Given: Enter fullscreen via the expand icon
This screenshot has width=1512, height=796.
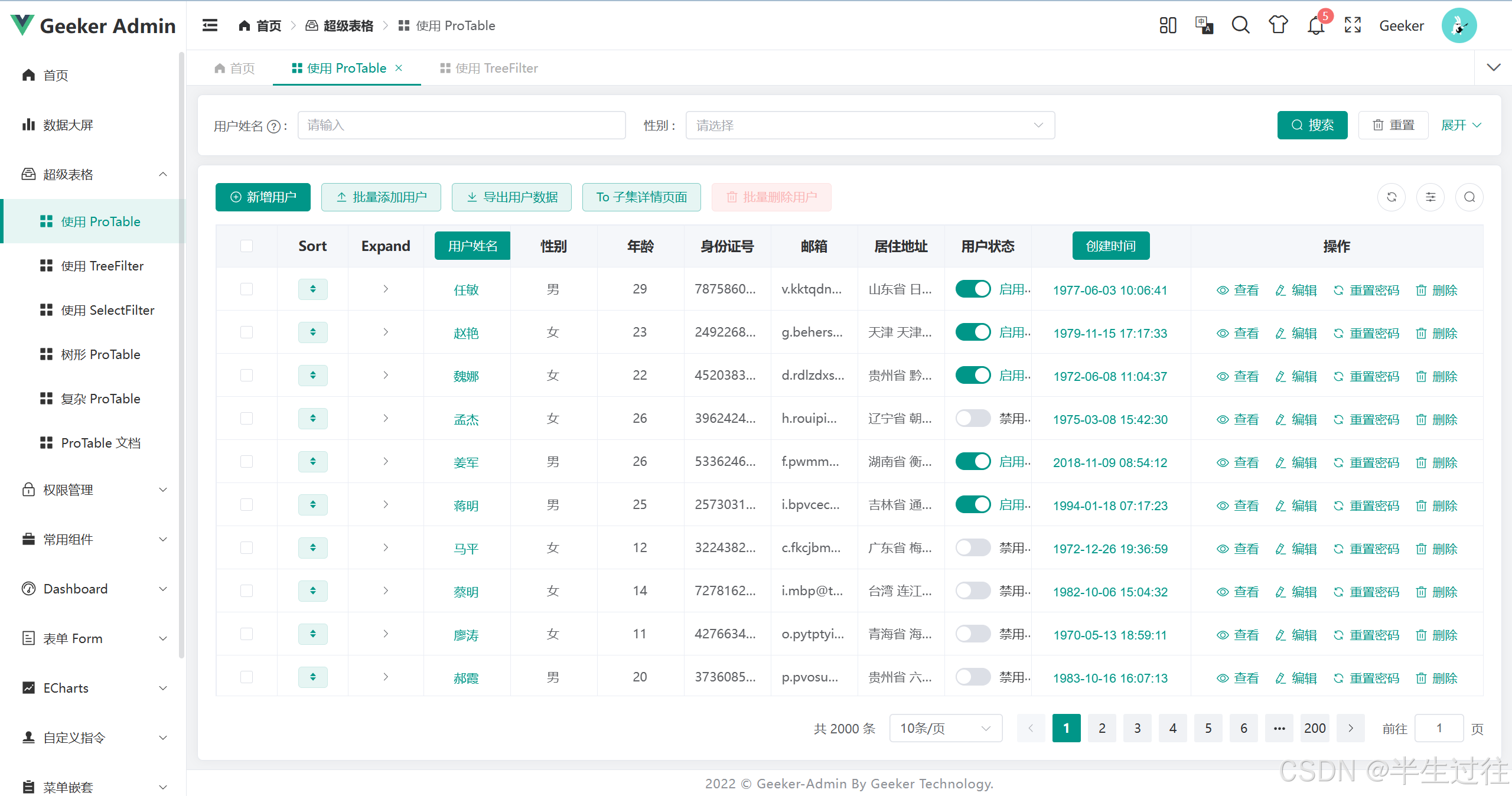Looking at the screenshot, I should click(1353, 25).
